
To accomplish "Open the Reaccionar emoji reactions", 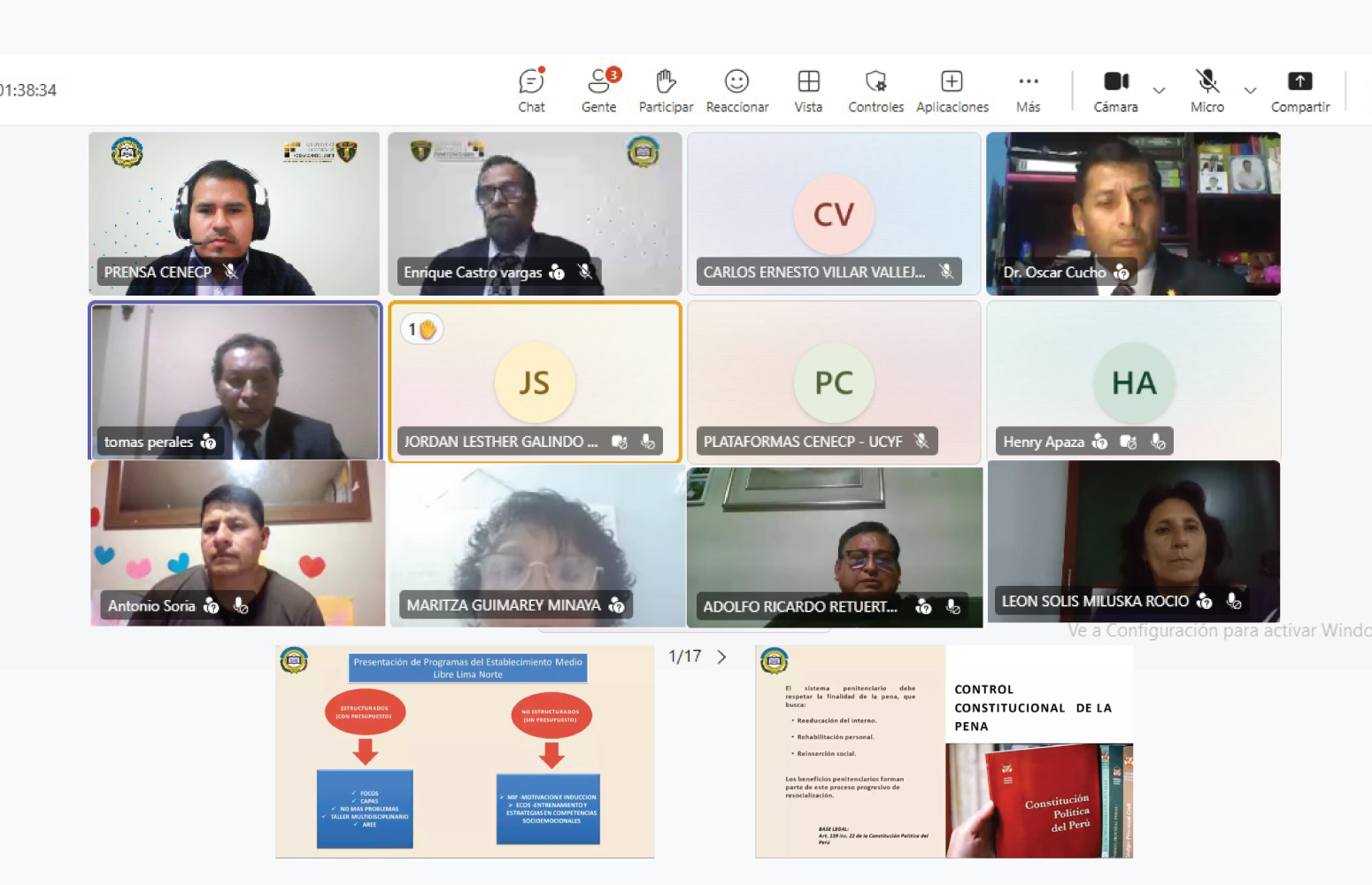I will tap(736, 90).
